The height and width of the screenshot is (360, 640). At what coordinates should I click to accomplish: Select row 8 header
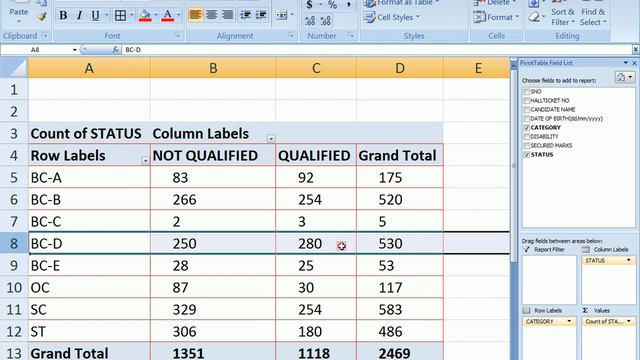click(14, 244)
